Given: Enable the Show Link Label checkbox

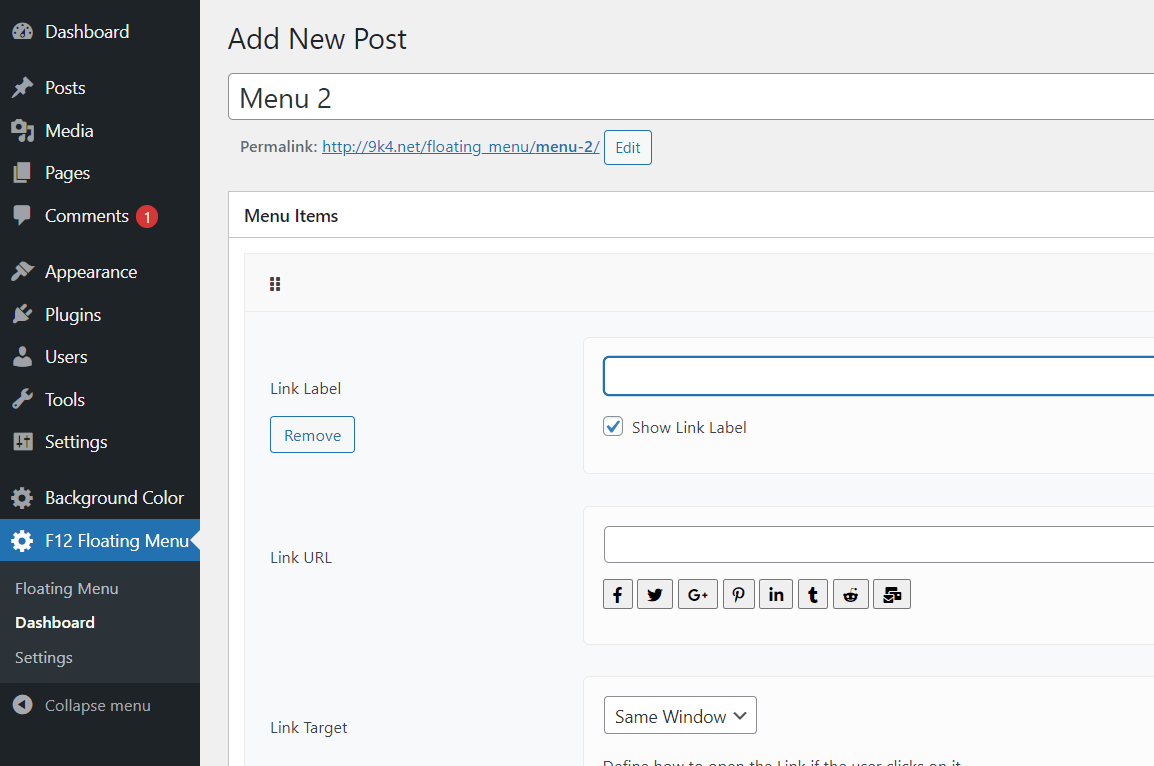Looking at the screenshot, I should [x=612, y=426].
